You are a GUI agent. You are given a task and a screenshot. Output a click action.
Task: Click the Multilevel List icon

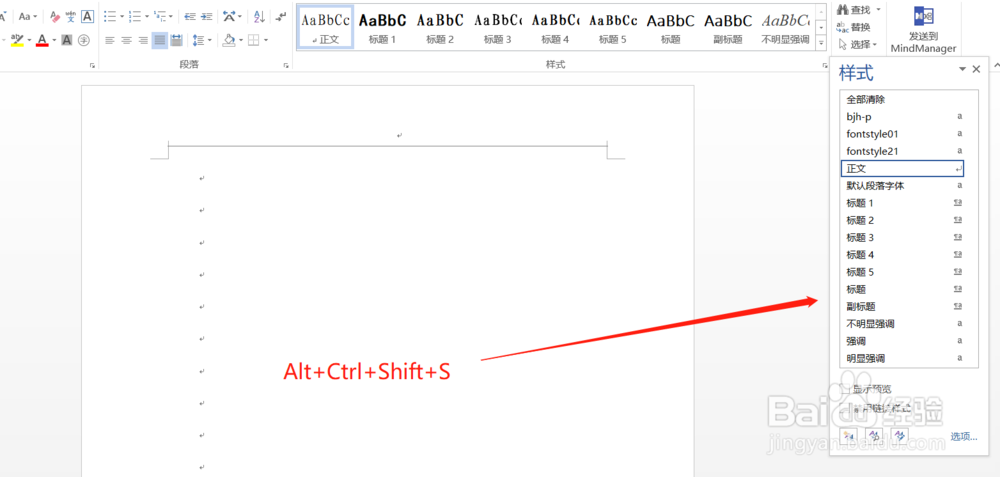160,17
